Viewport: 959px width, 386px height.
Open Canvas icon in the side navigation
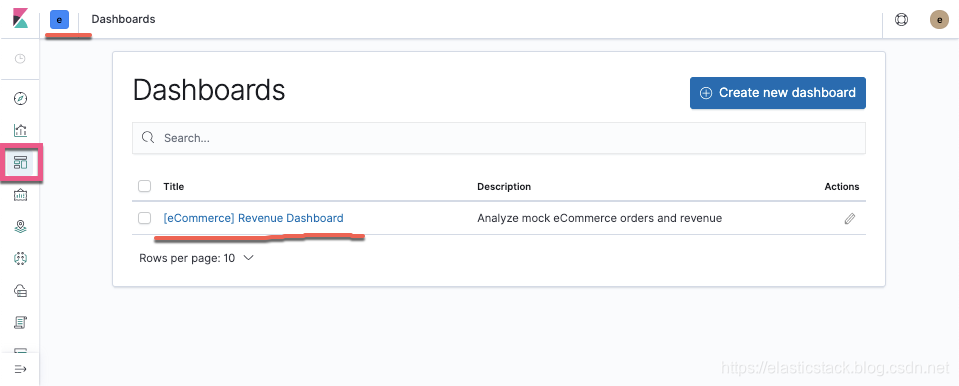tap(20, 195)
